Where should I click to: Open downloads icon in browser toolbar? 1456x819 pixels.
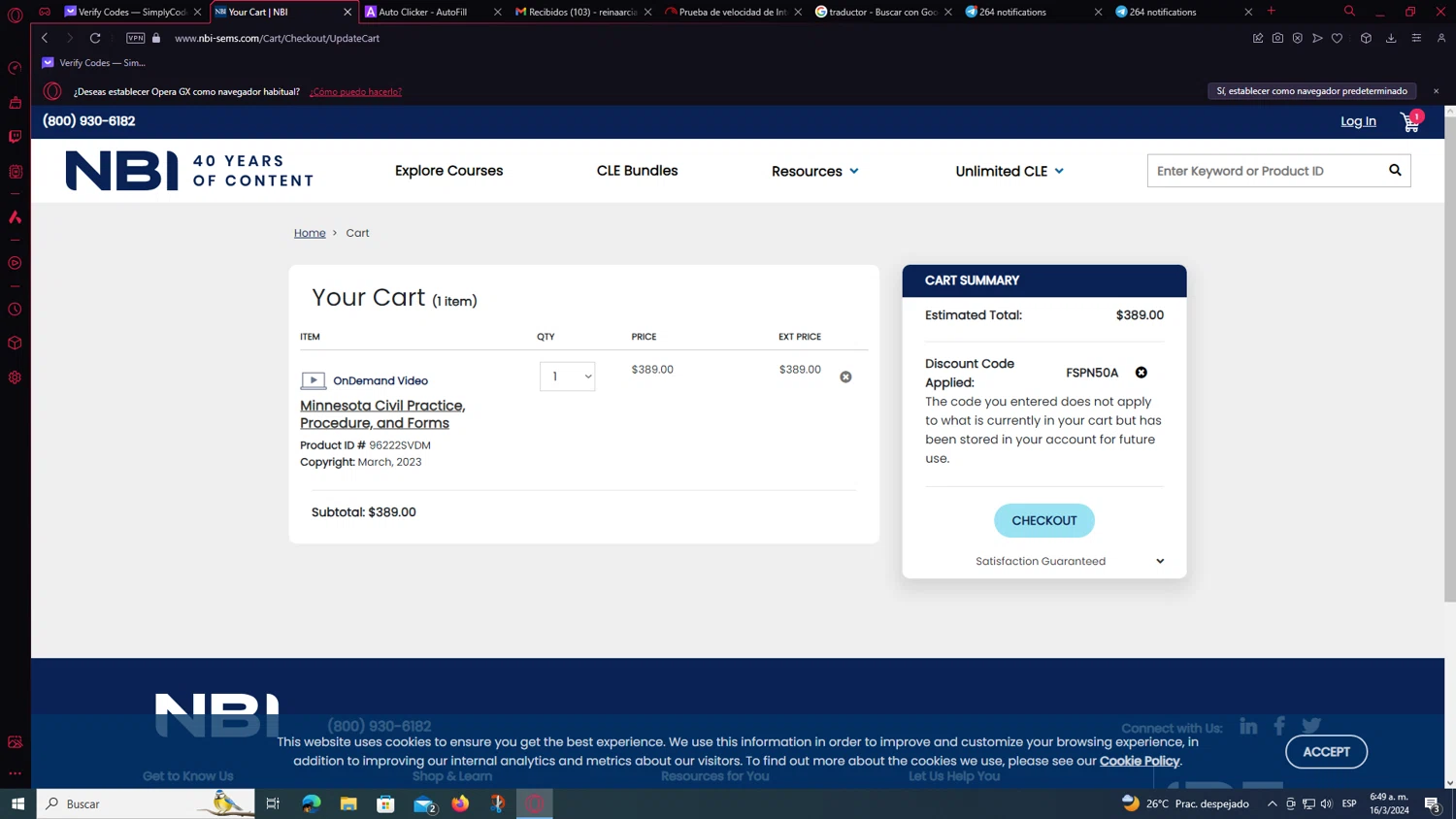tap(1391, 38)
